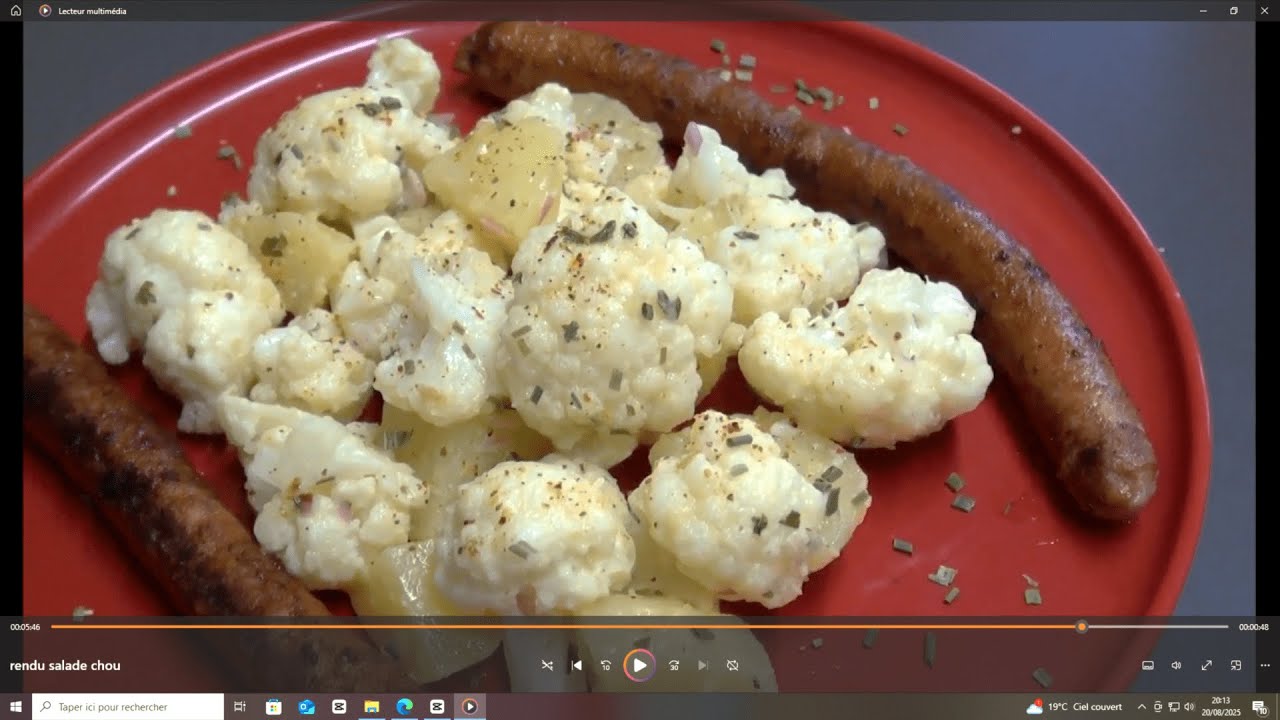The width and height of the screenshot is (1280, 720).
Task: Click the video frame showing cauliflower
Action: pos(639,318)
